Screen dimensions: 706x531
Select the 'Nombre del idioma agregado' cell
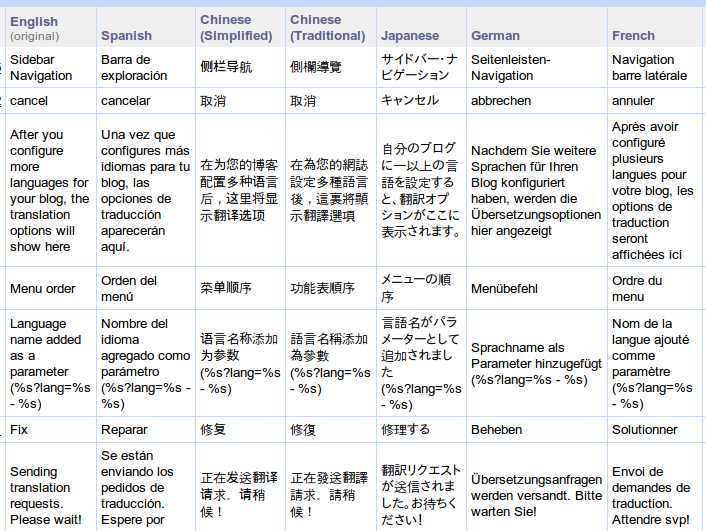tap(146, 363)
